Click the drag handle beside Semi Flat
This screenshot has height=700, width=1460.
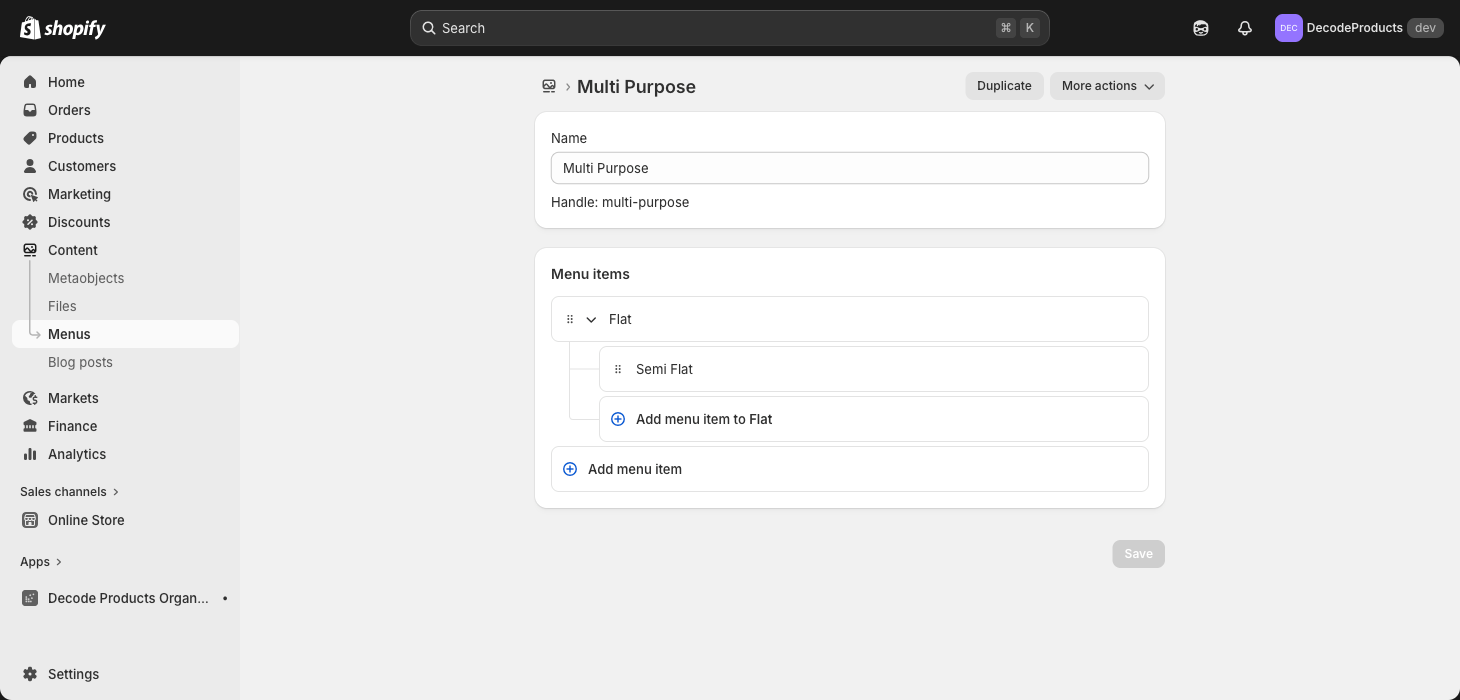tap(618, 369)
